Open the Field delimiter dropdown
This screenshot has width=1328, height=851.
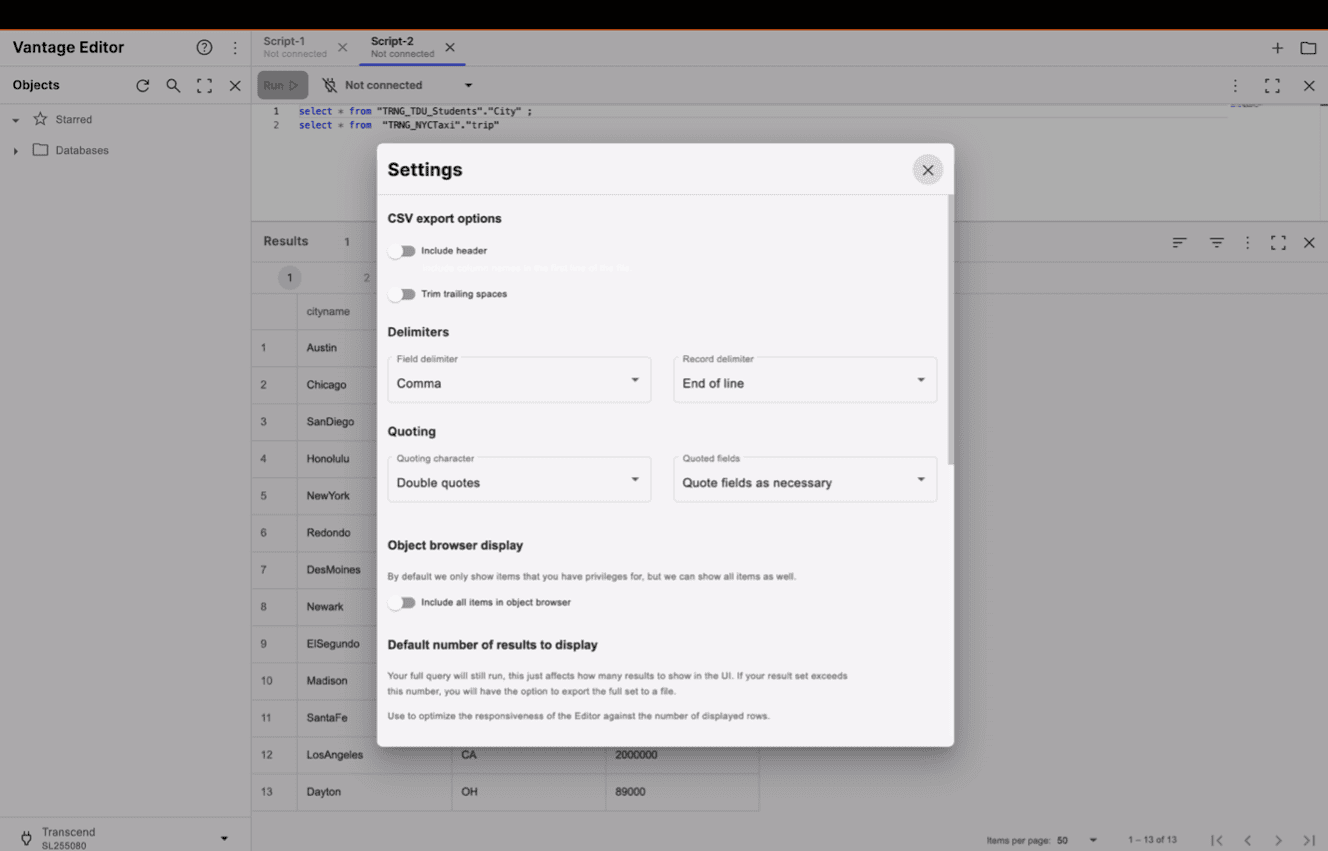pyautogui.click(x=519, y=381)
